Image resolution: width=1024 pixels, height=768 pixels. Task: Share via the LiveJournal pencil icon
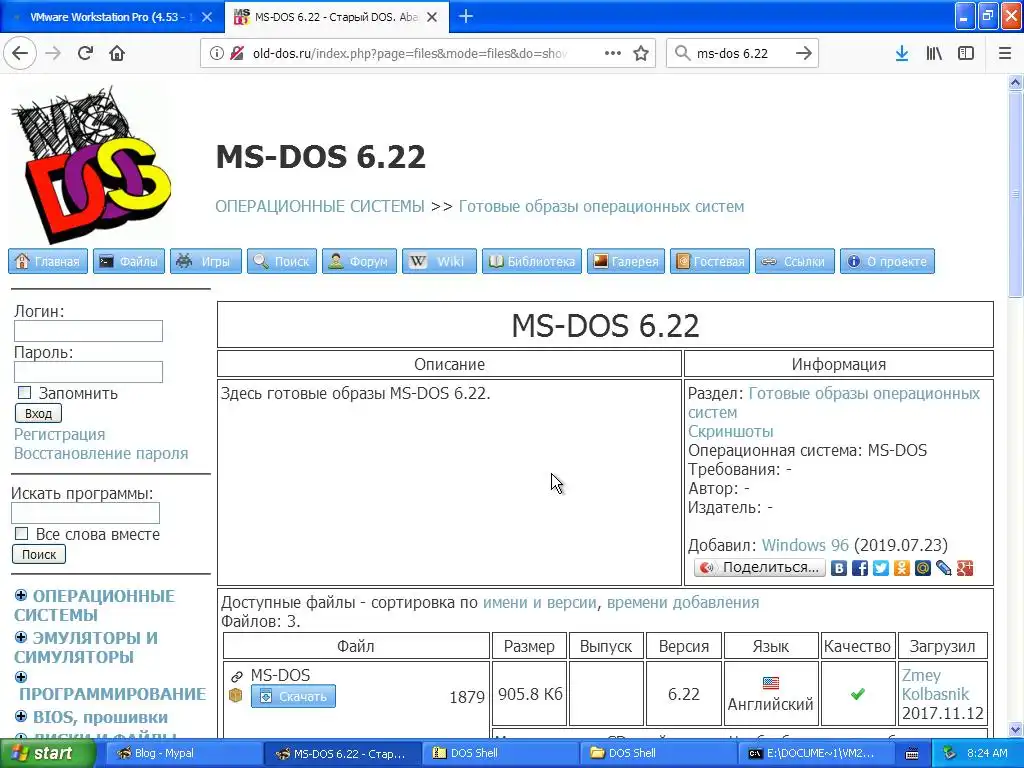point(944,568)
